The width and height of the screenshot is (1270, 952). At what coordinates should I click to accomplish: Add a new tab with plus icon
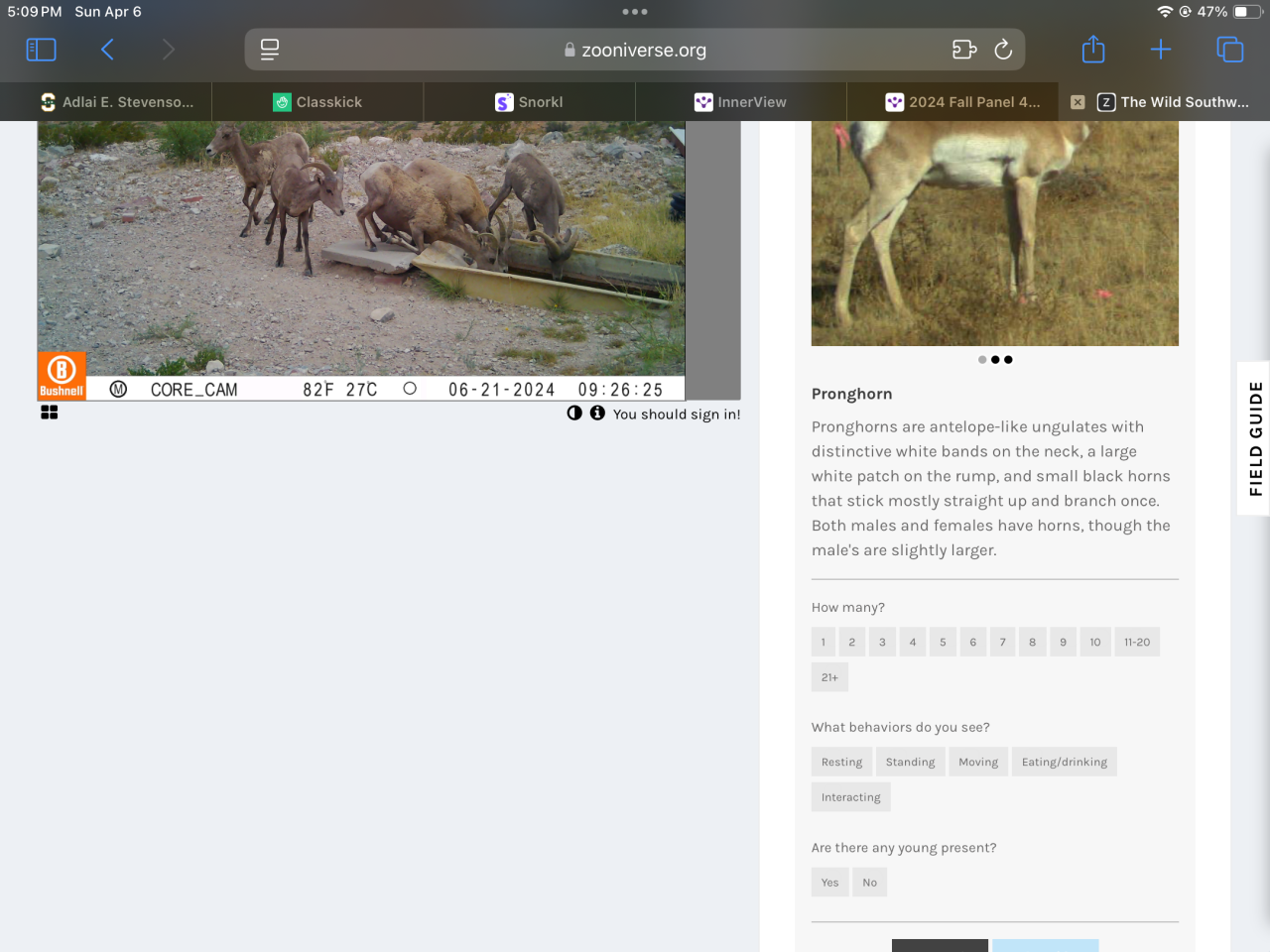point(1161,50)
